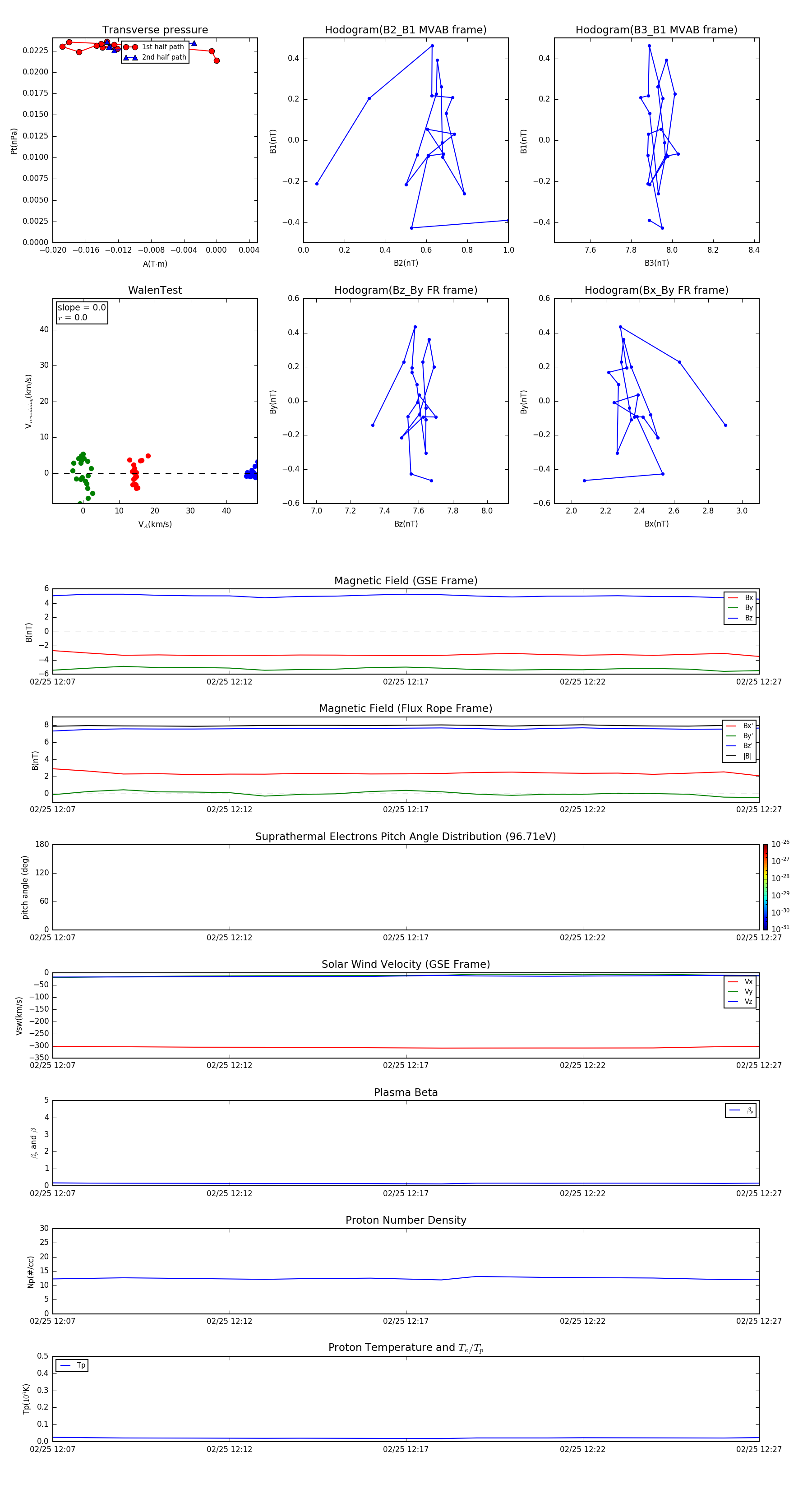Click the Bx' entry in Flux Rope legend

click(x=739, y=726)
